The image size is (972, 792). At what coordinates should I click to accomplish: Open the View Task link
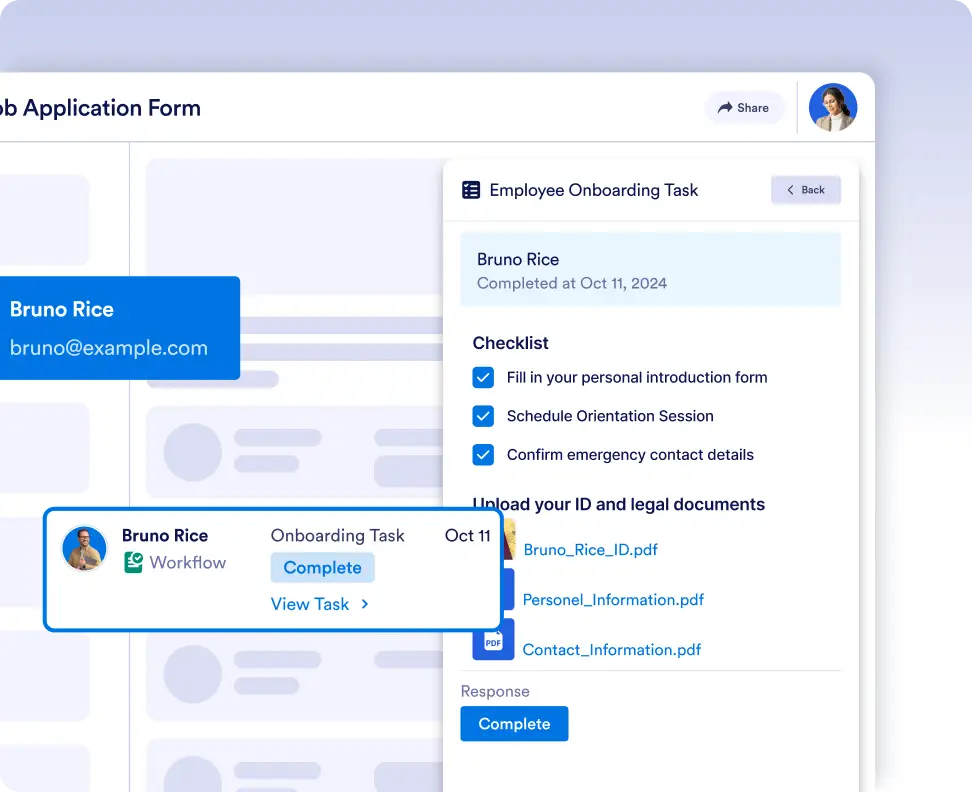pyautogui.click(x=310, y=604)
